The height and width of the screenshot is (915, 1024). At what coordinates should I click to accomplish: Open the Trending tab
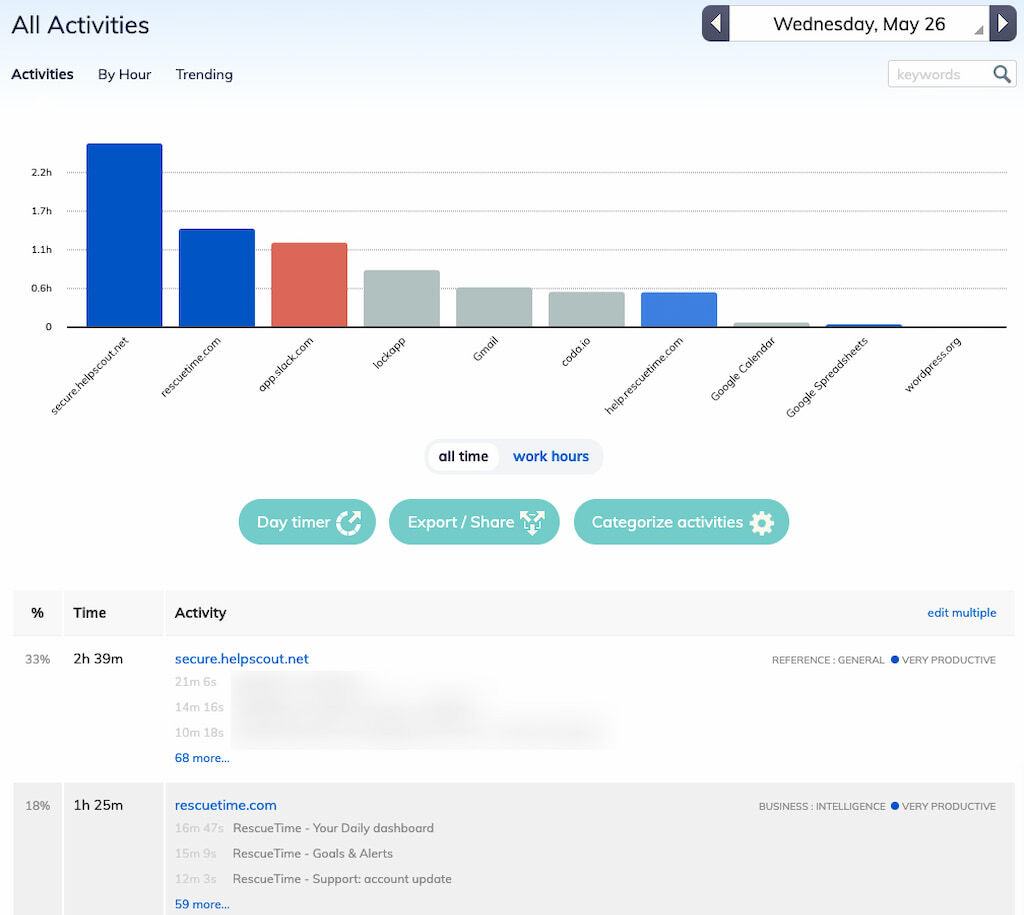pyautogui.click(x=204, y=74)
